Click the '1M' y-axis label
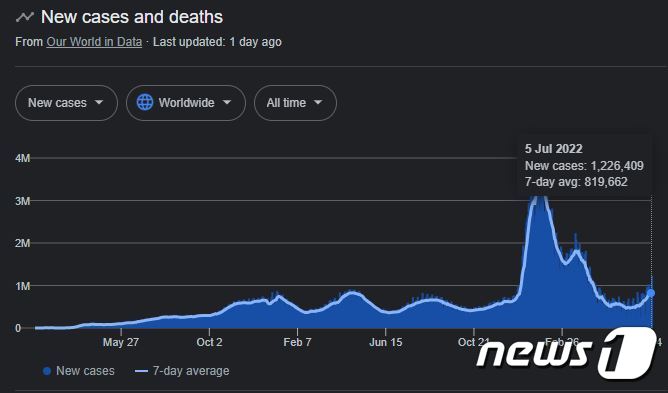 (x=23, y=286)
